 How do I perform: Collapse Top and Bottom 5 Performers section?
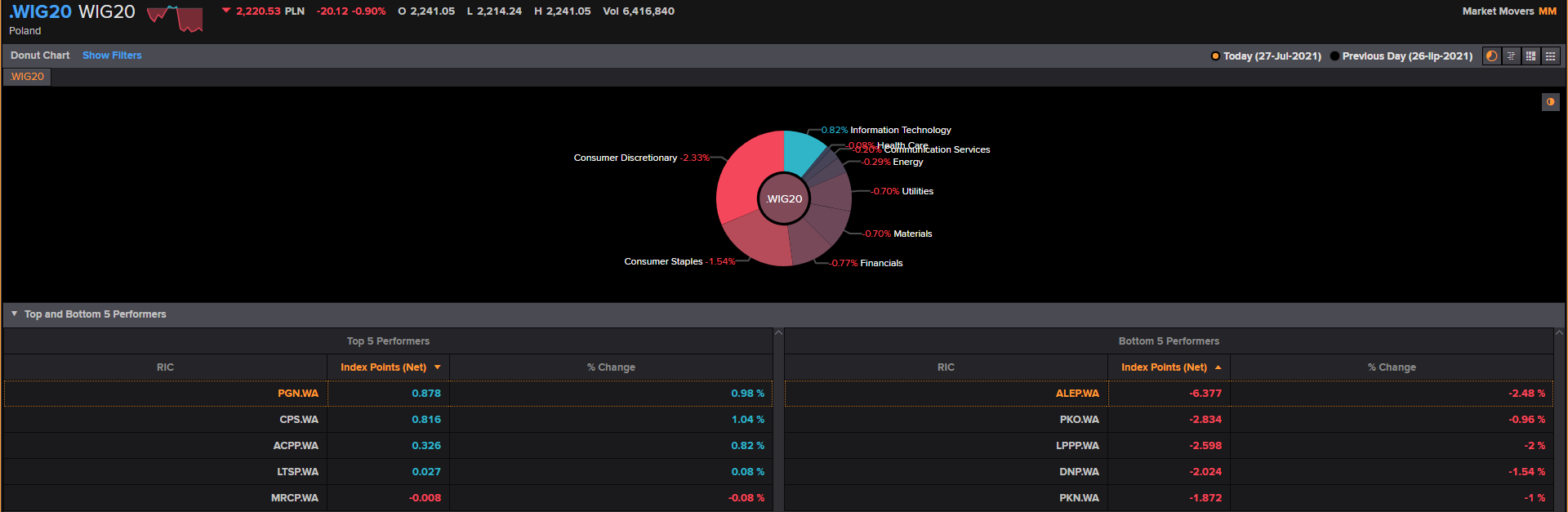[x=14, y=314]
